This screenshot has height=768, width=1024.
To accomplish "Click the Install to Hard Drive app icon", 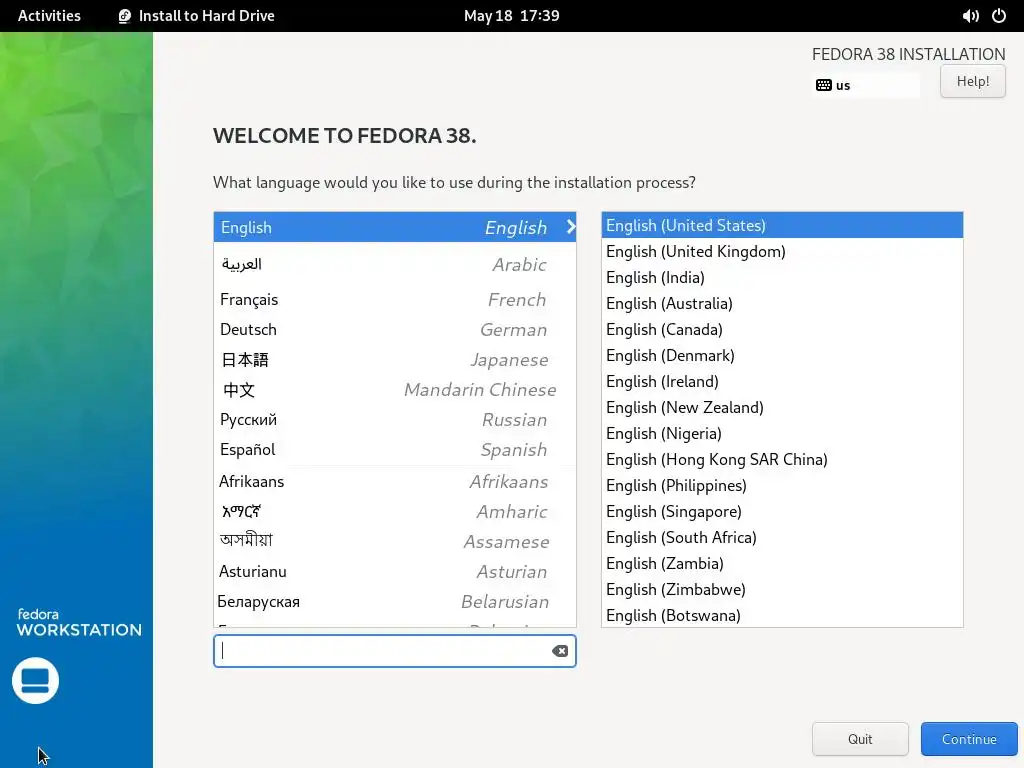I will click(125, 16).
